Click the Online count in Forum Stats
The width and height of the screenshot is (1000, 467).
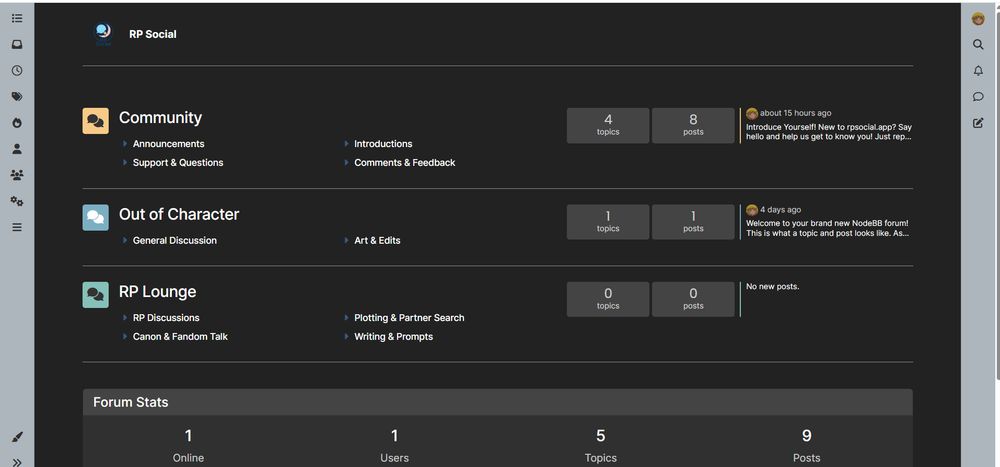[188, 436]
